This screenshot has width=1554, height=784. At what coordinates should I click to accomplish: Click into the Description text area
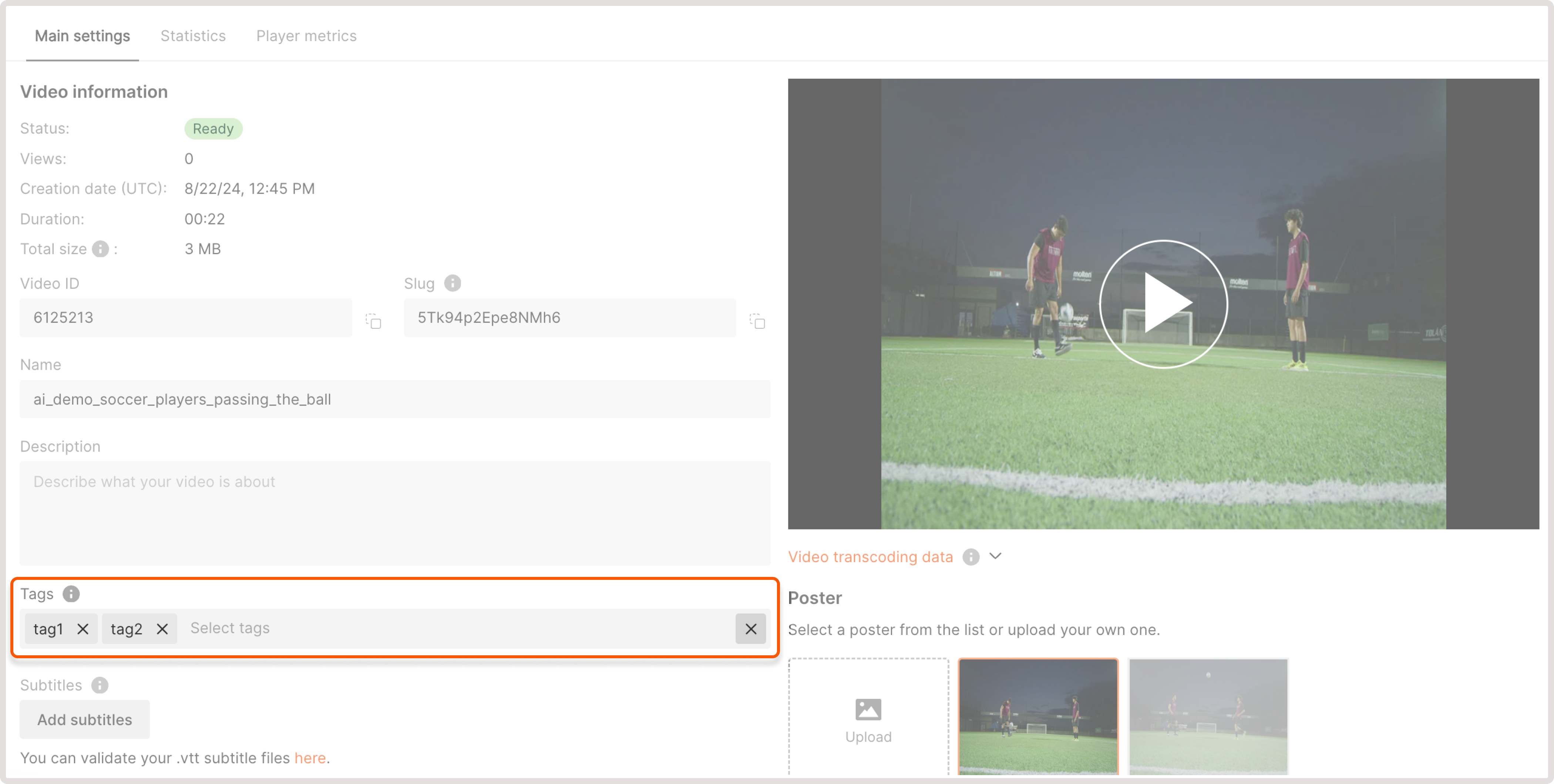pos(395,513)
